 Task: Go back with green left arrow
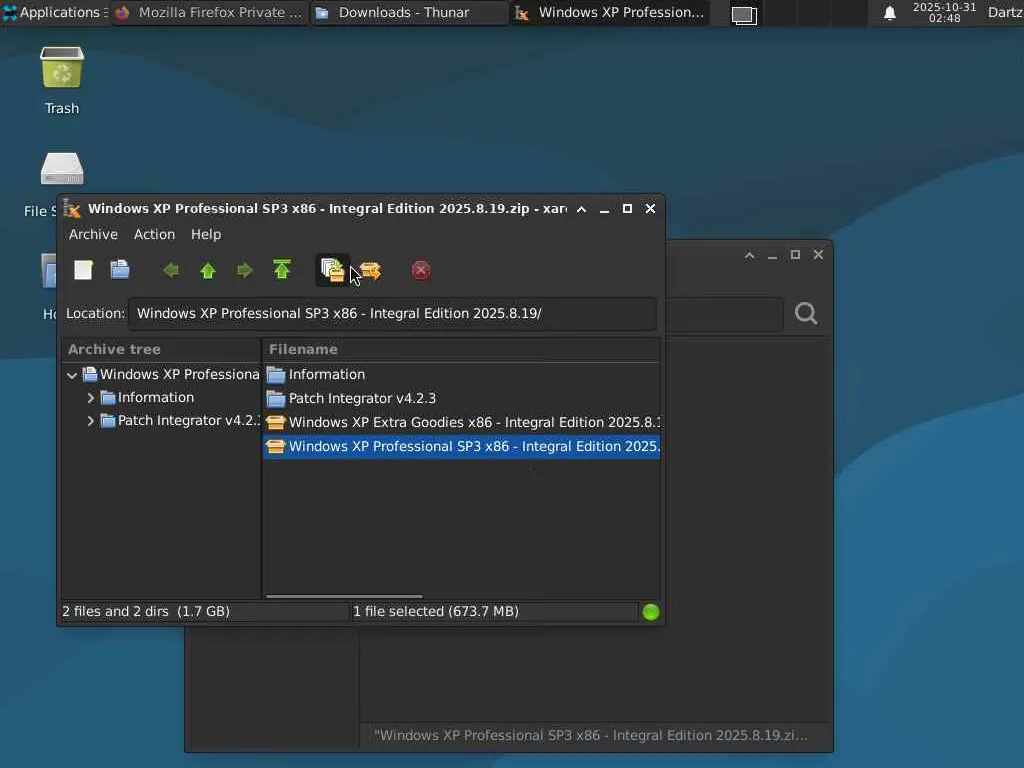coord(171,270)
